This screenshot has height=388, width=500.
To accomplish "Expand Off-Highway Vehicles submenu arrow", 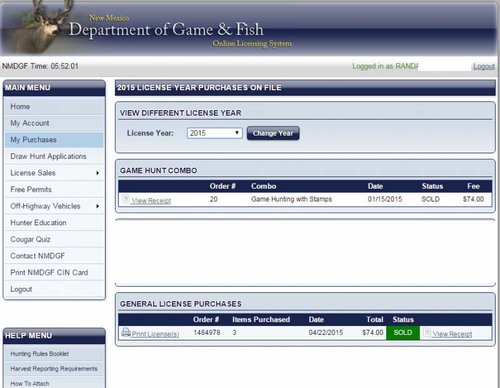I will coord(97,206).
